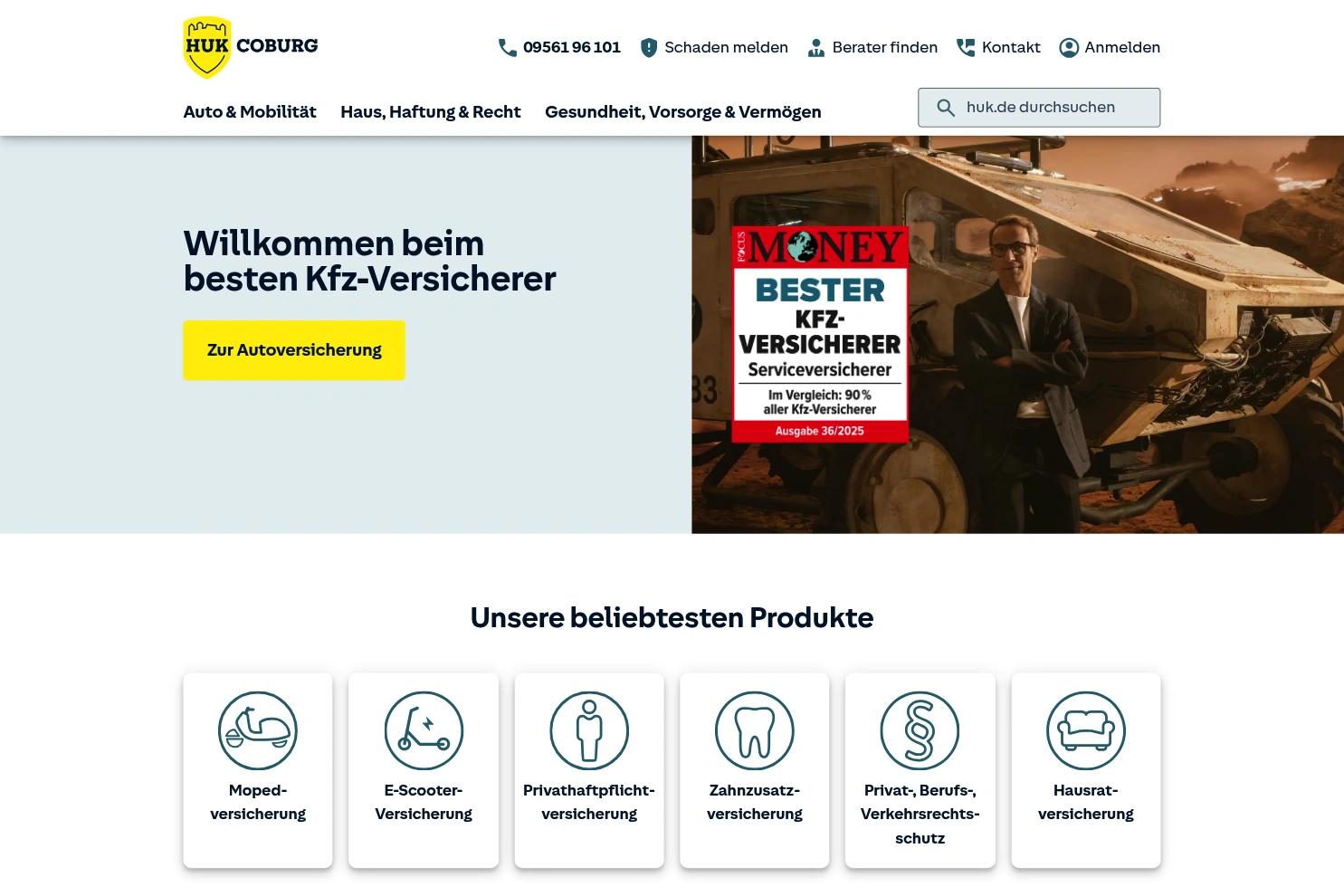Click the Schaden melden shield icon
Viewport: 1344px width, 896px height.
[x=649, y=48]
